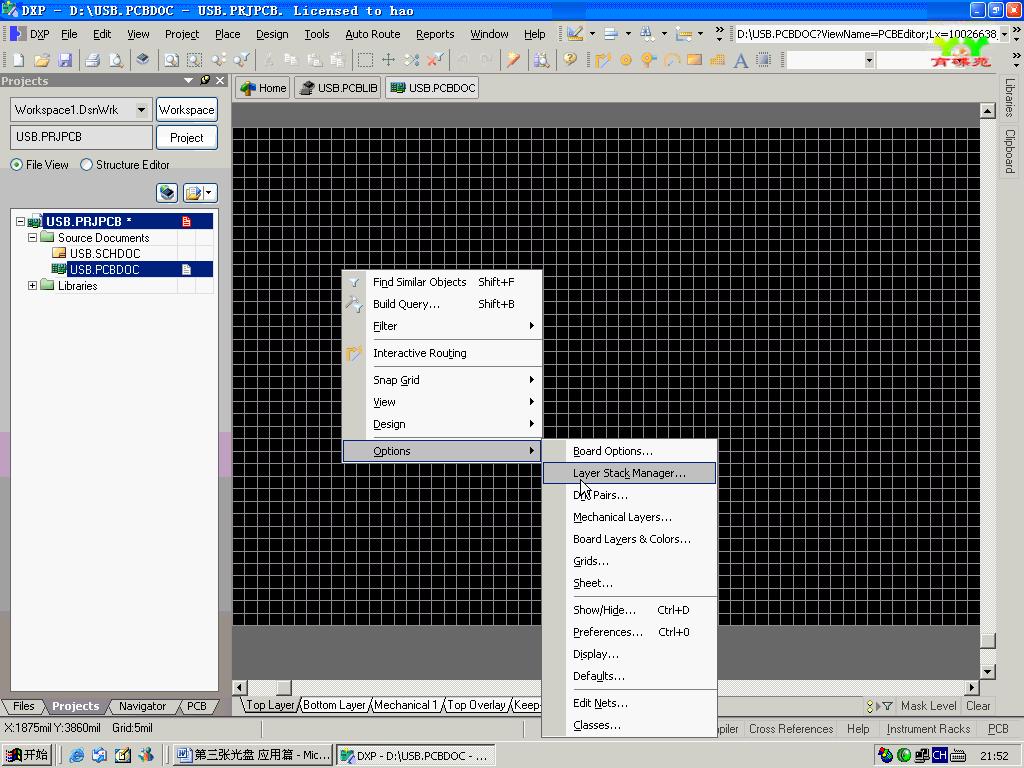Click the compile project icon in Projects panel
Screen dimensions: 1024x768
click(x=167, y=193)
